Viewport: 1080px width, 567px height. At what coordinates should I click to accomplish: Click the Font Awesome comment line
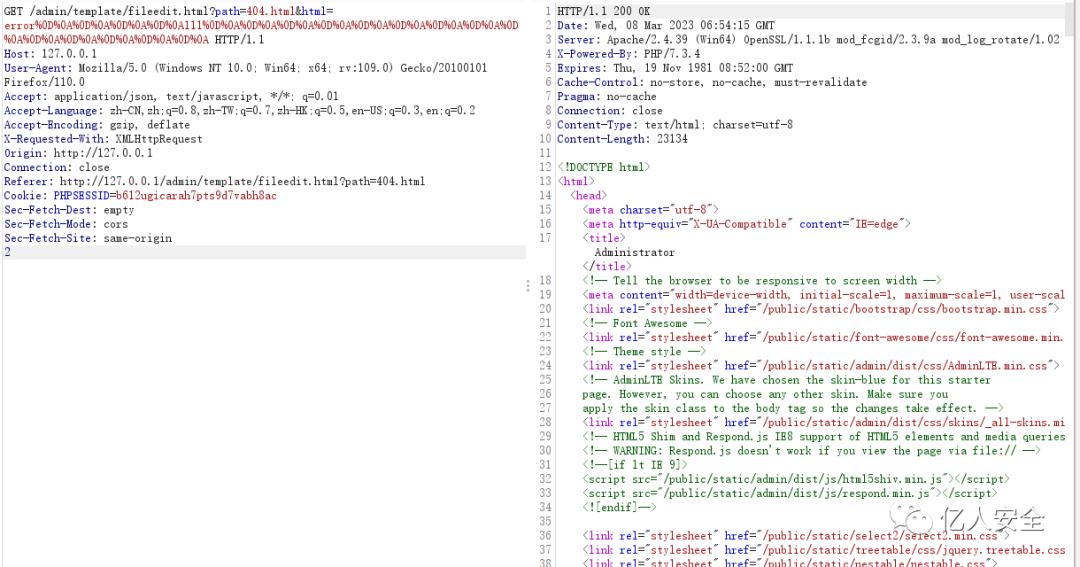click(647, 323)
